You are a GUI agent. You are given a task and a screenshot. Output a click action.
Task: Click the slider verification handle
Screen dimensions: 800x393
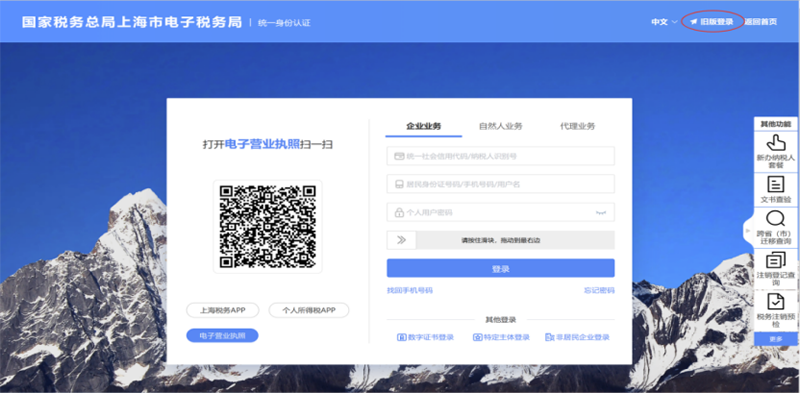click(x=402, y=240)
